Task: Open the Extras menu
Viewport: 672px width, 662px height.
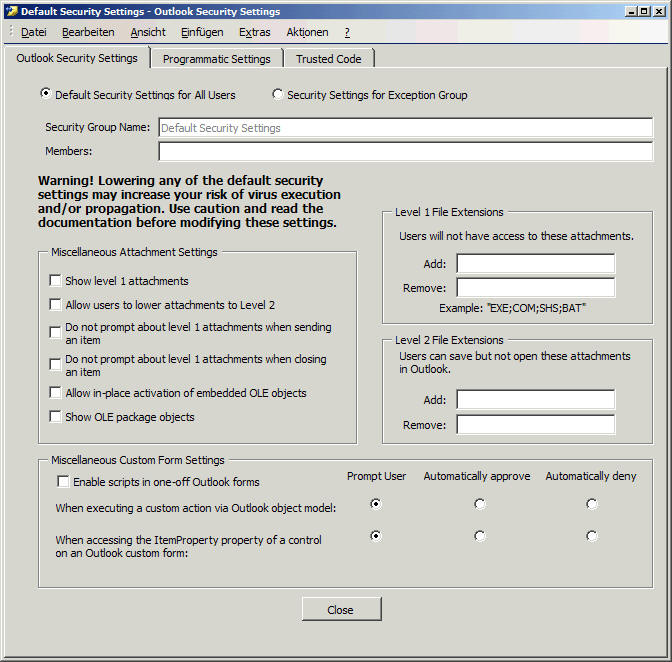Action: pos(255,33)
